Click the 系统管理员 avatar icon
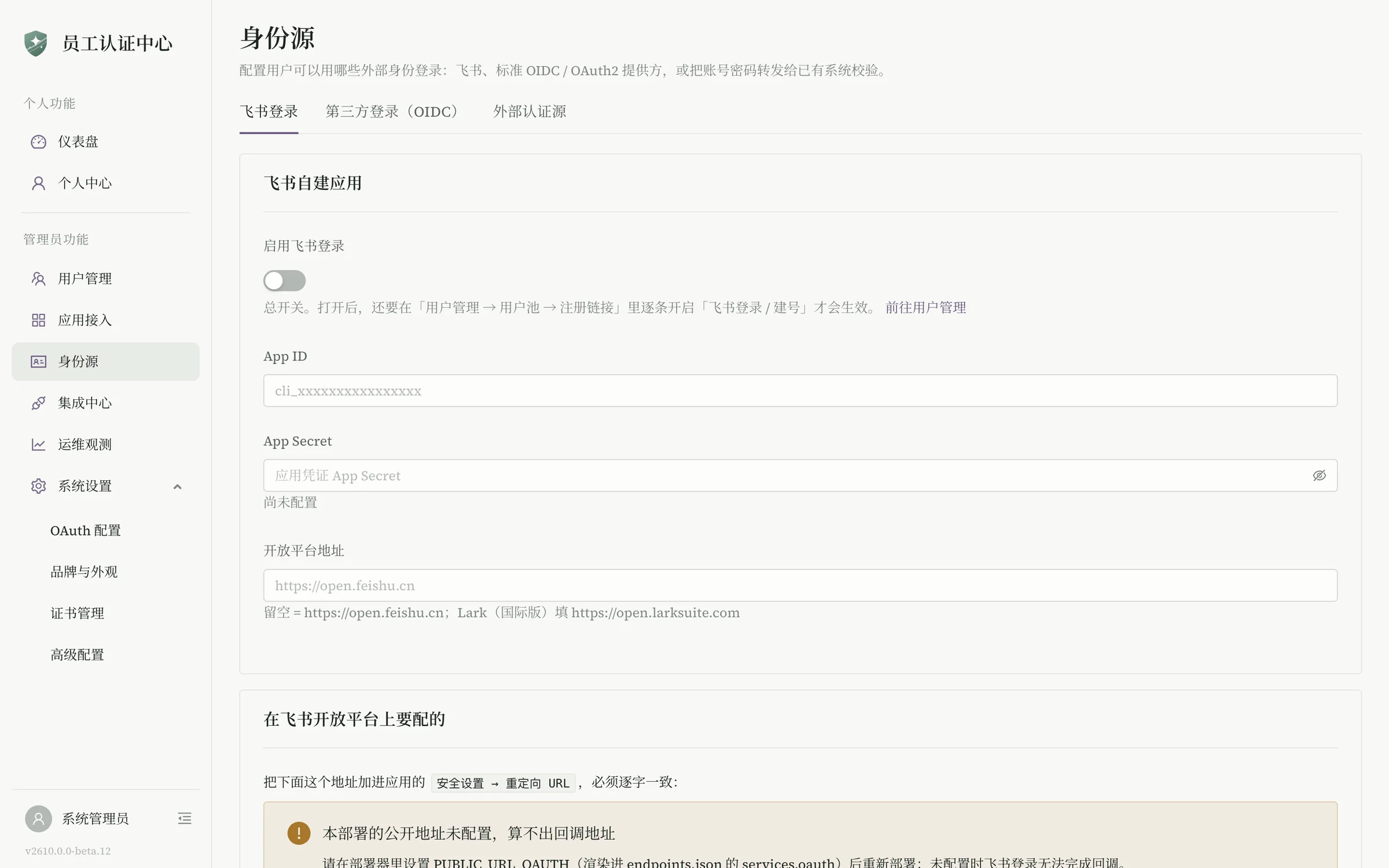Screen dimensions: 1389x868 pyautogui.click(x=38, y=819)
